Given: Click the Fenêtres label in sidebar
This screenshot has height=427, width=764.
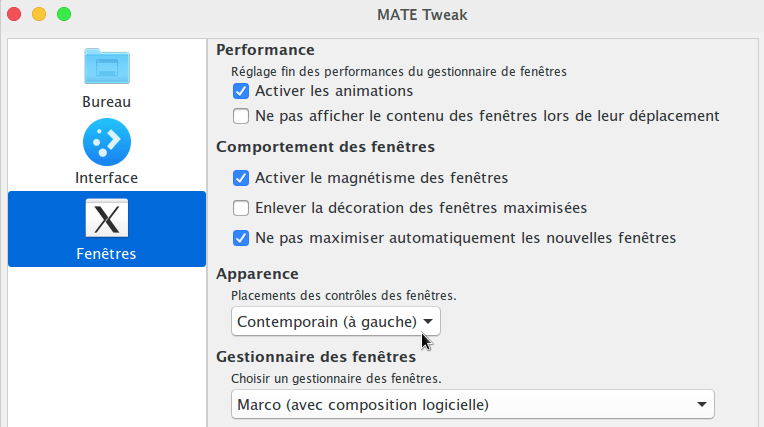Looking at the screenshot, I should pyautogui.click(x=106, y=253).
